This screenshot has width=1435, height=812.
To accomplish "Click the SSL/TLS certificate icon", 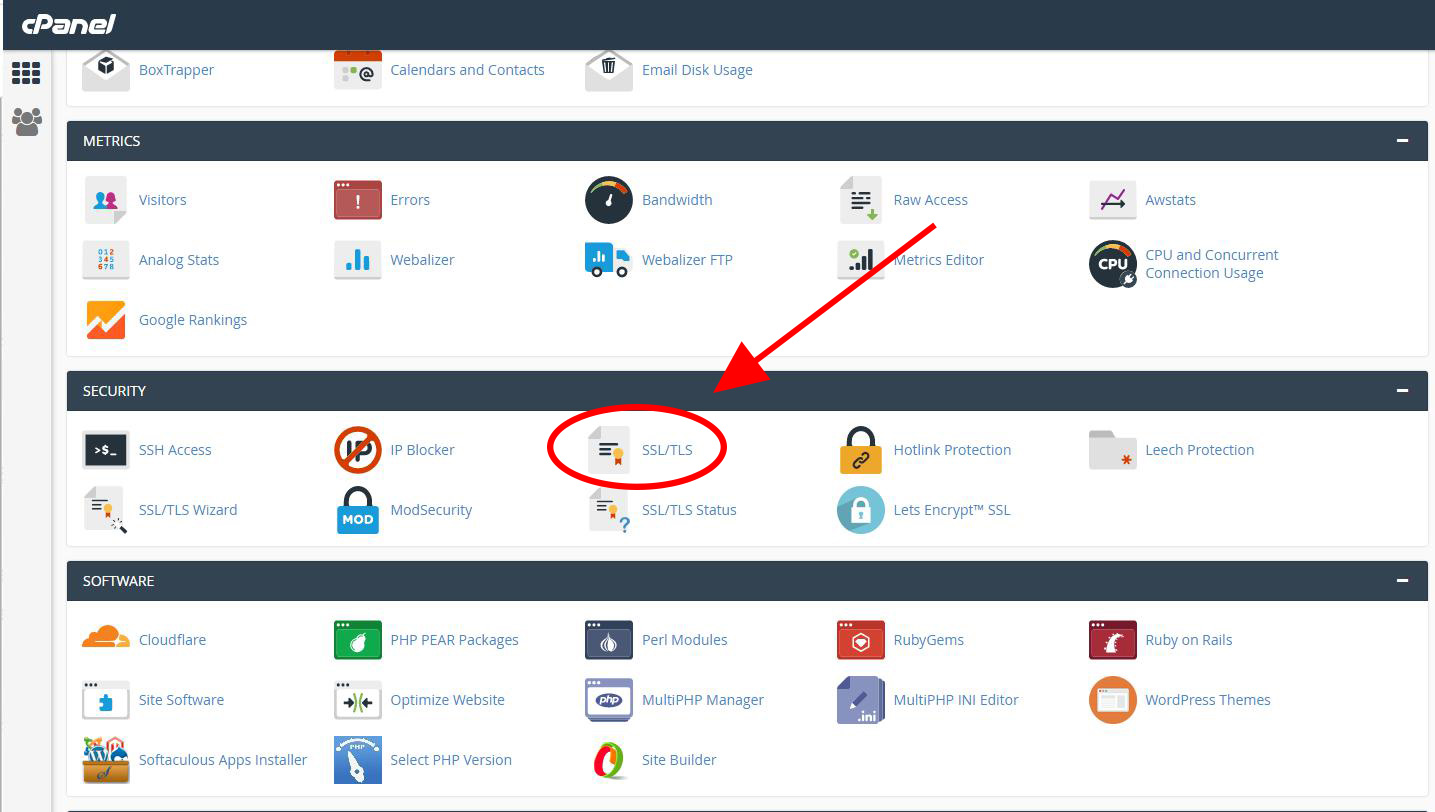I will click(x=609, y=450).
